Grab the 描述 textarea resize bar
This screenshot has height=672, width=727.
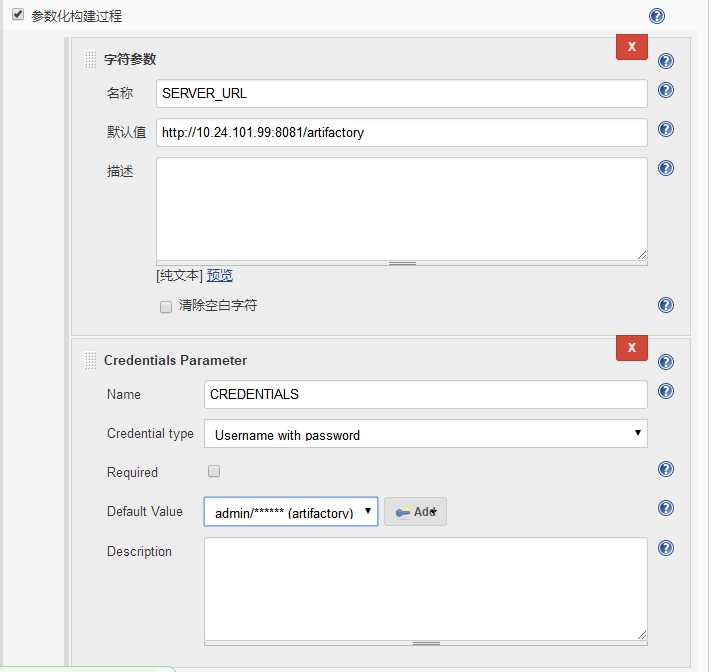pyautogui.click(x=402, y=263)
